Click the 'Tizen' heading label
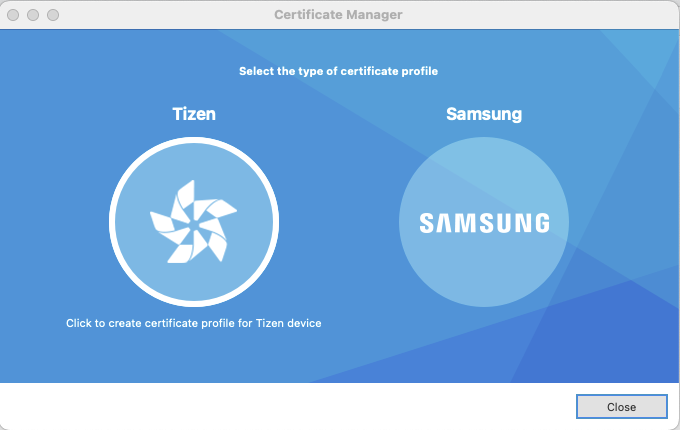The image size is (680, 430). (194, 114)
